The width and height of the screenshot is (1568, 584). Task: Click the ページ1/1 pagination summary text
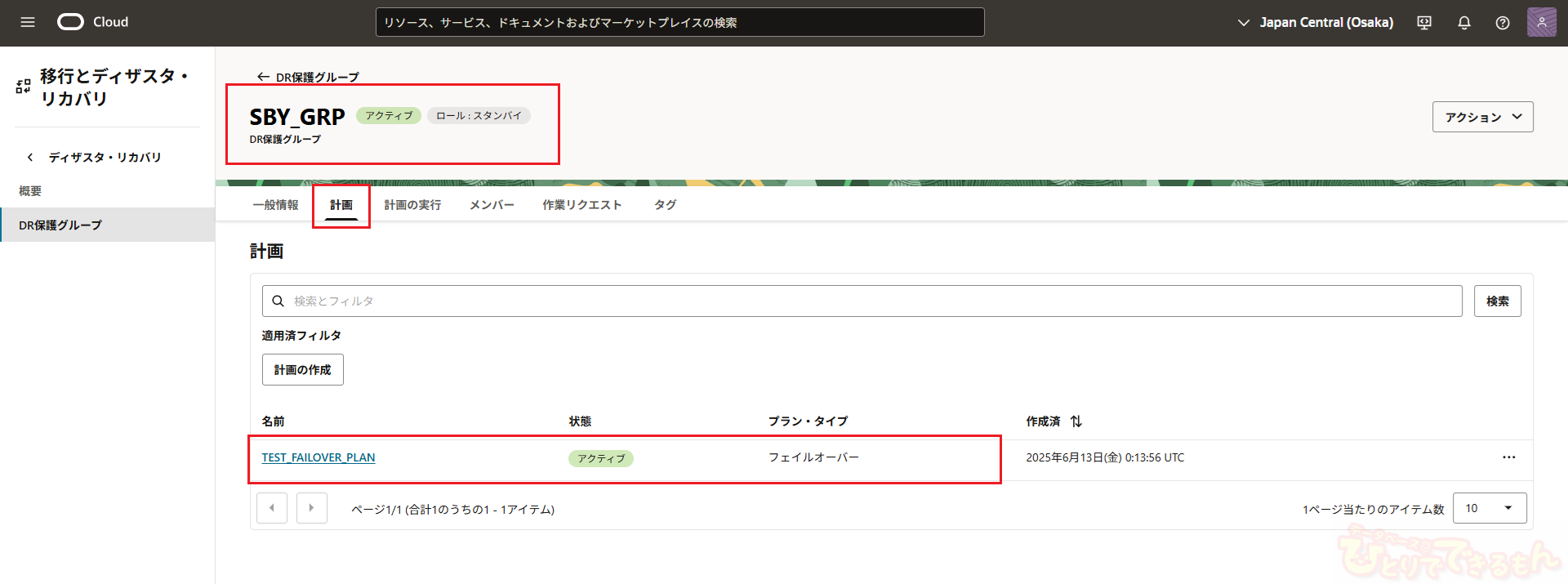[x=452, y=510]
